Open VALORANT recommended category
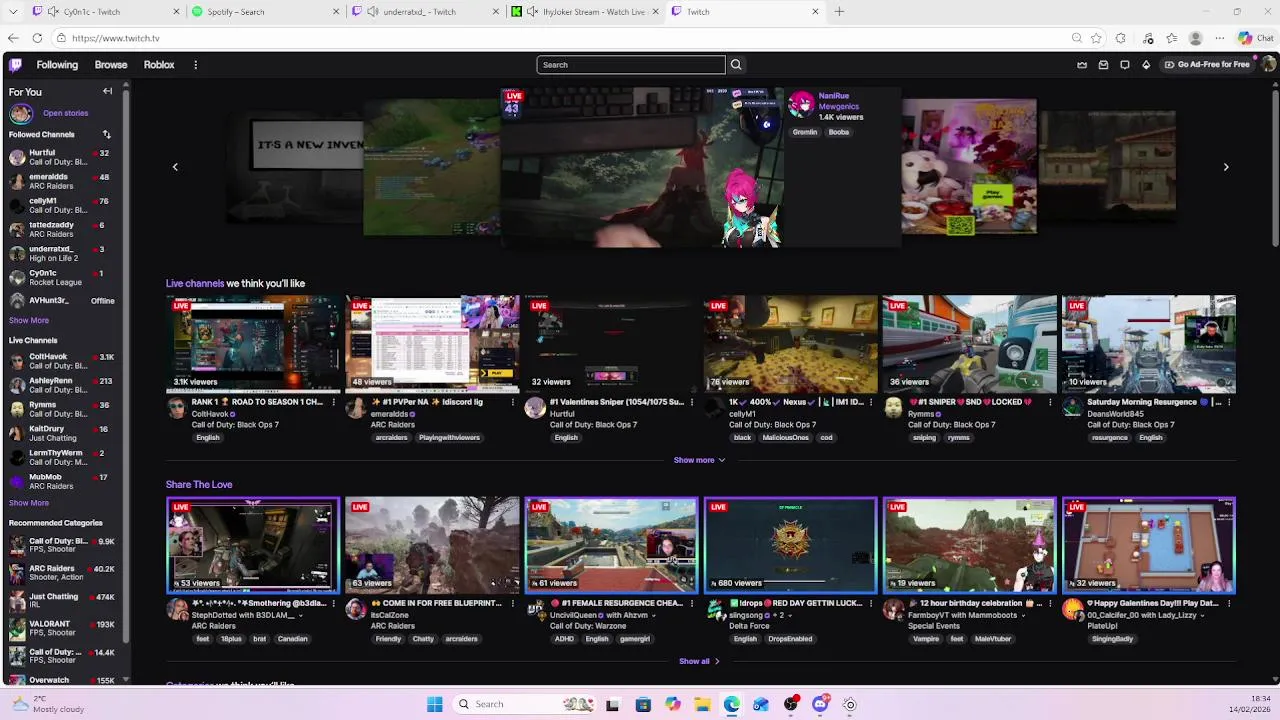This screenshot has height=720, width=1280. [x=60, y=628]
